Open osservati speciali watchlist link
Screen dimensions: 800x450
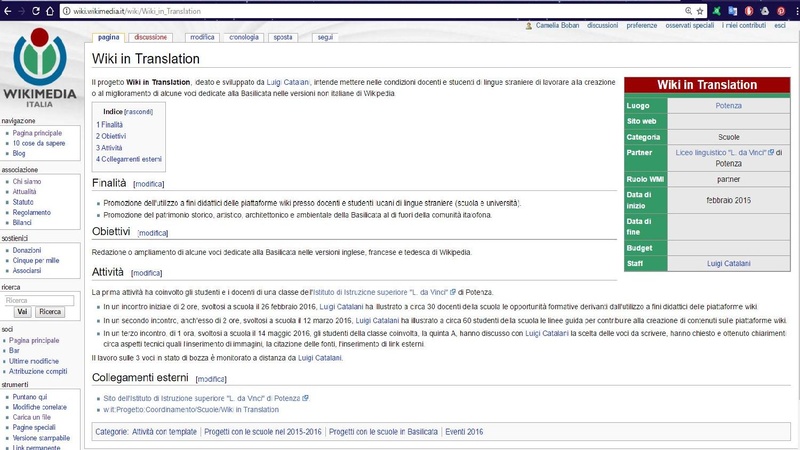coord(689,26)
